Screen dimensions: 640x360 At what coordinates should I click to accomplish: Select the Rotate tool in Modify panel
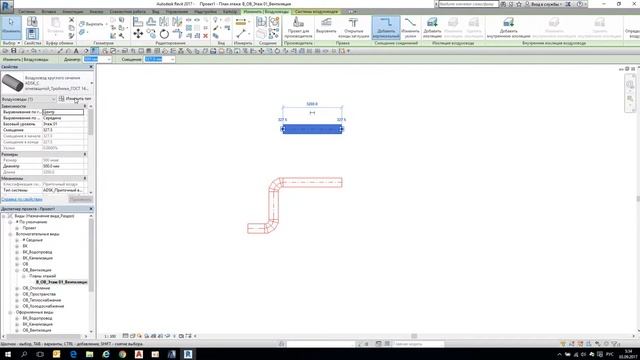pyautogui.click(x=164, y=34)
